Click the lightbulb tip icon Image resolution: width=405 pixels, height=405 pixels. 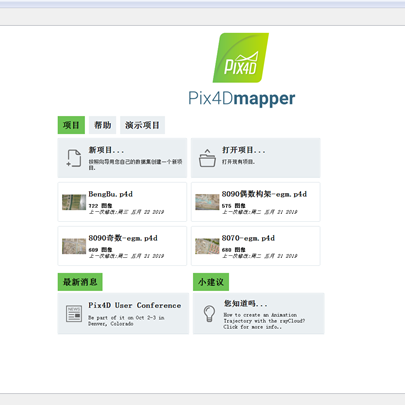209,313
